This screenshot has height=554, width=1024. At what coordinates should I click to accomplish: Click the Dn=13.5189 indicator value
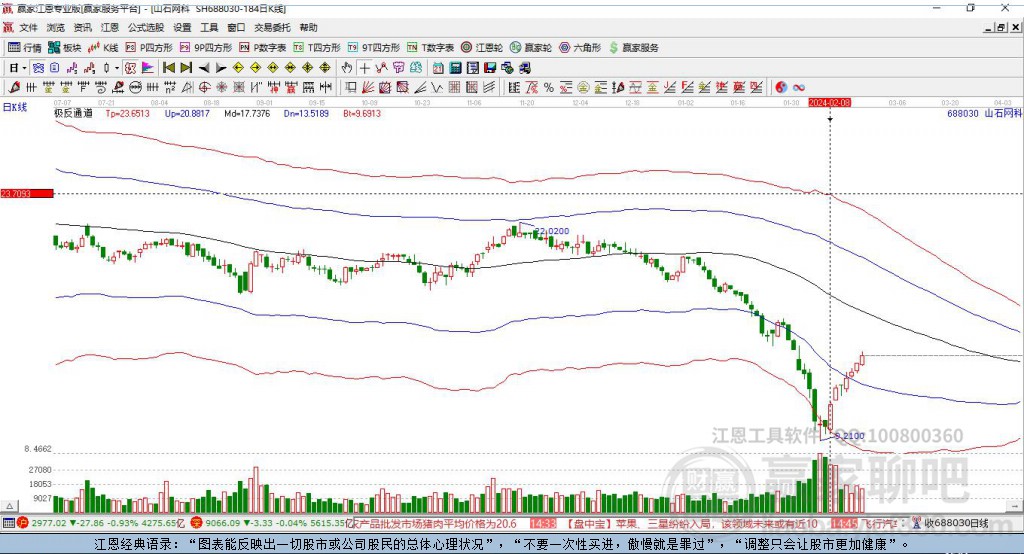pyautogui.click(x=306, y=113)
